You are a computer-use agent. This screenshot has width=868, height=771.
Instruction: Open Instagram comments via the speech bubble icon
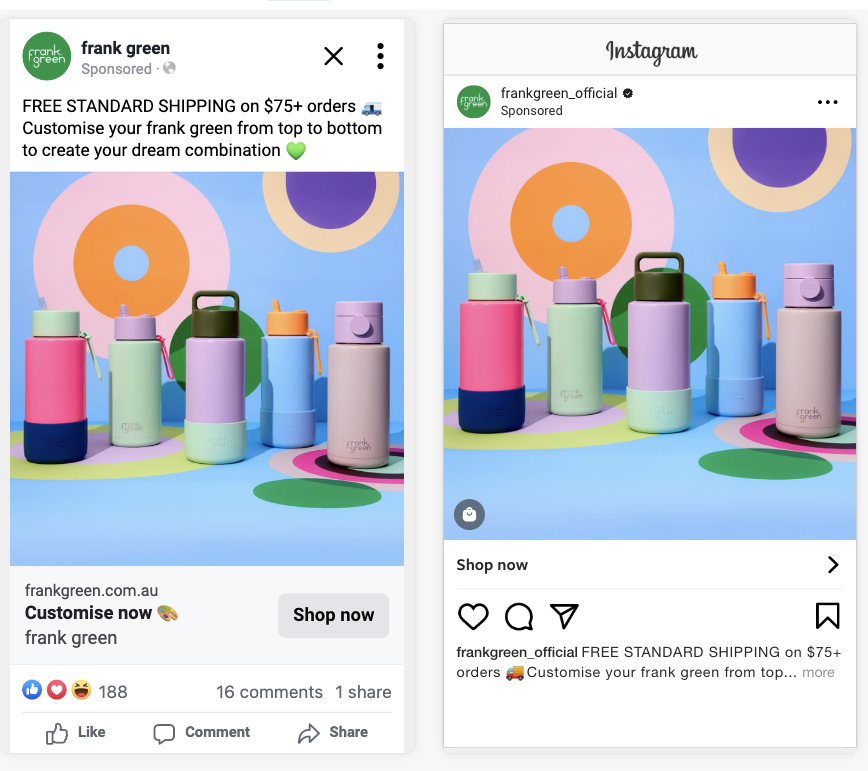(518, 617)
